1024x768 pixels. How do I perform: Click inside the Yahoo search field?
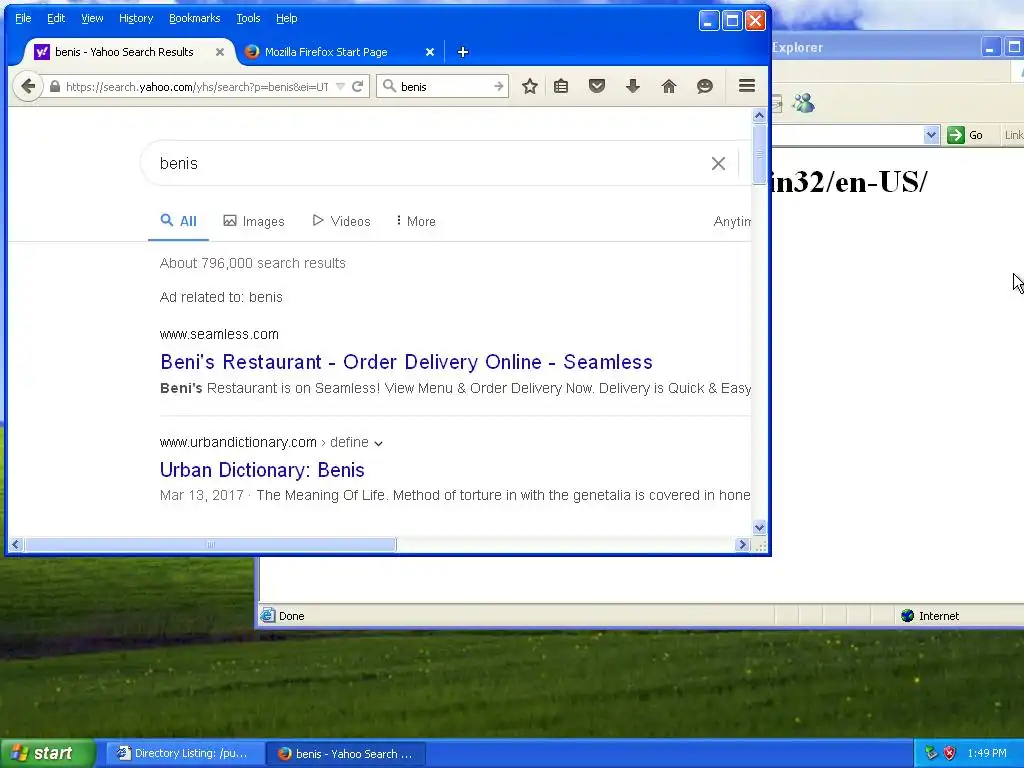[431, 163]
